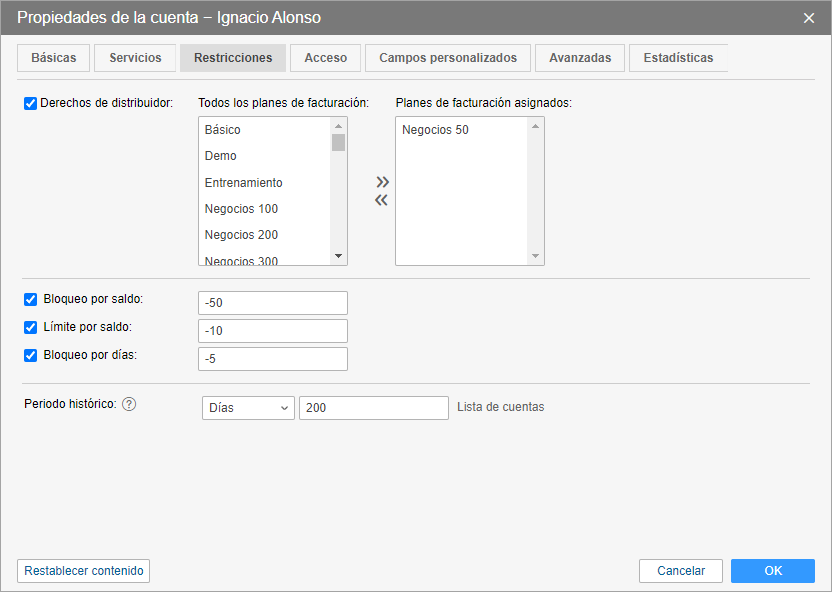Go to the Estadísticas tab
Viewport: 832px width, 592px height.
coord(678,58)
